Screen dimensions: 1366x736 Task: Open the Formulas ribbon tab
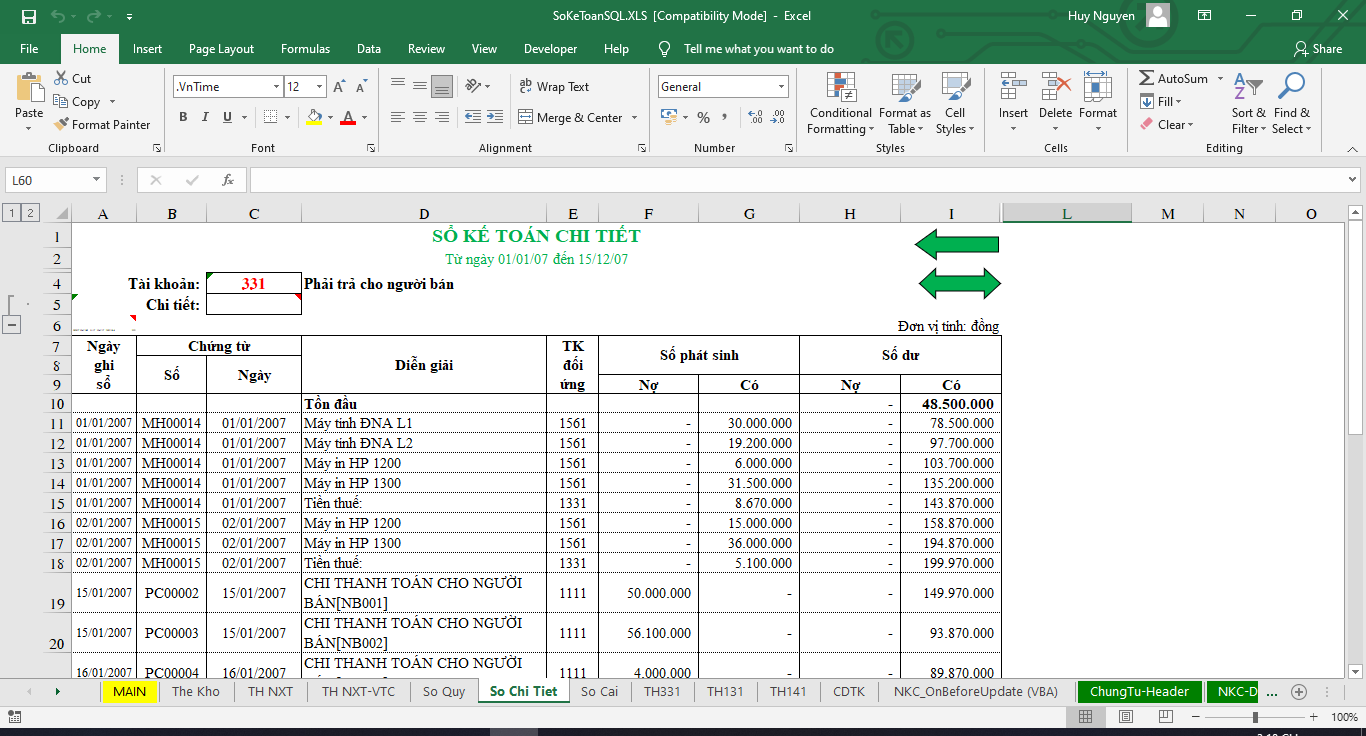click(305, 49)
